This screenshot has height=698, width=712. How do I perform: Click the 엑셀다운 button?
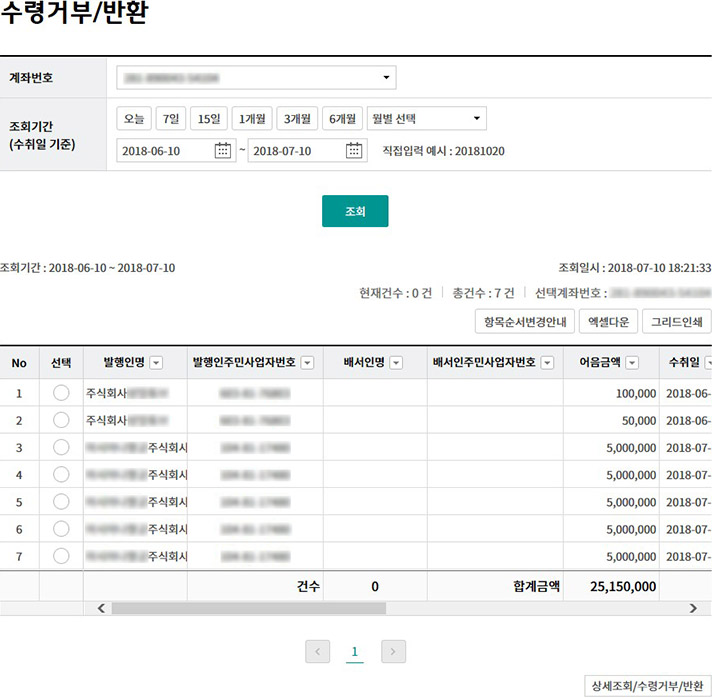click(608, 322)
